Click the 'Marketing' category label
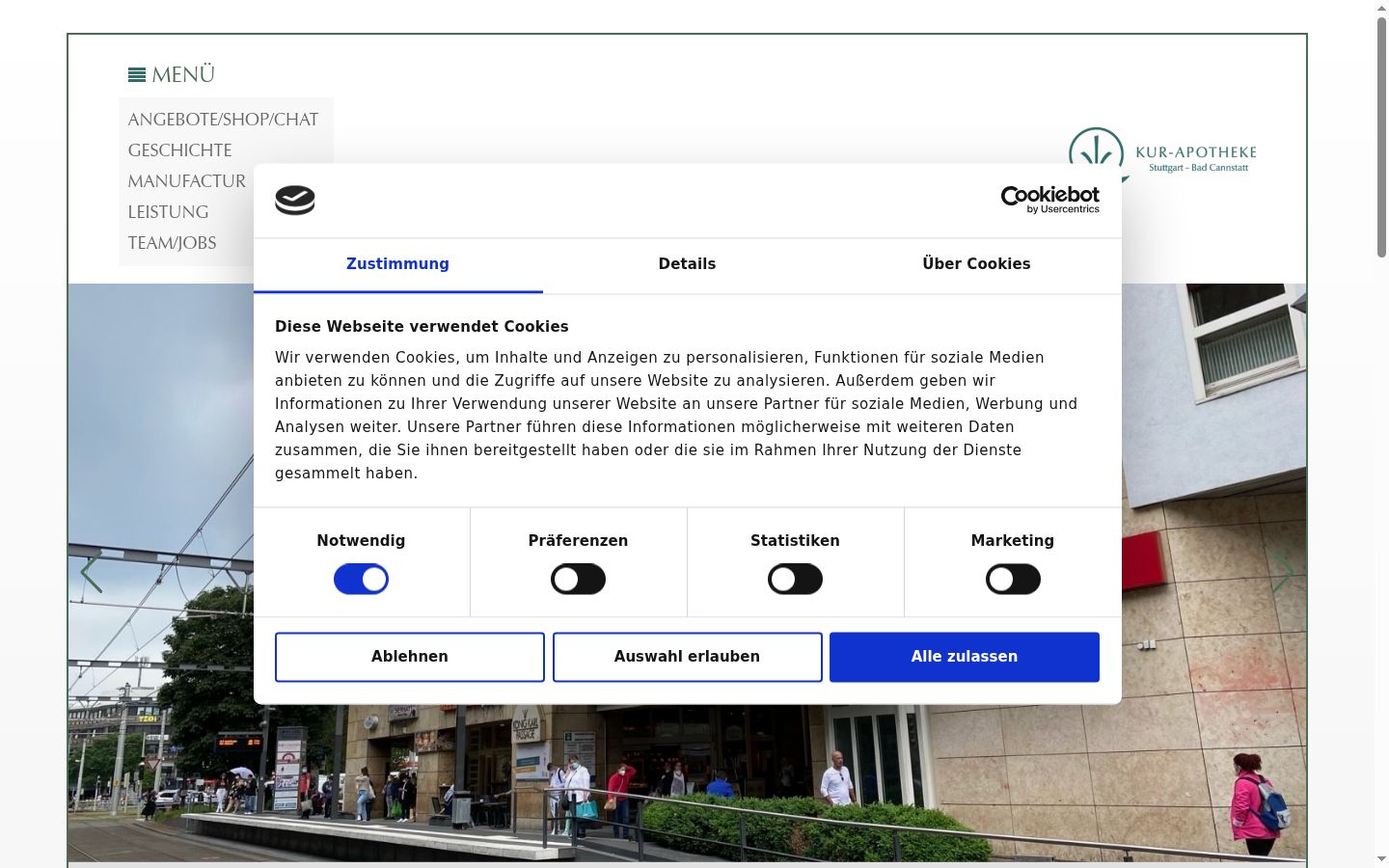Image resolution: width=1389 pixels, height=868 pixels. tap(1013, 540)
